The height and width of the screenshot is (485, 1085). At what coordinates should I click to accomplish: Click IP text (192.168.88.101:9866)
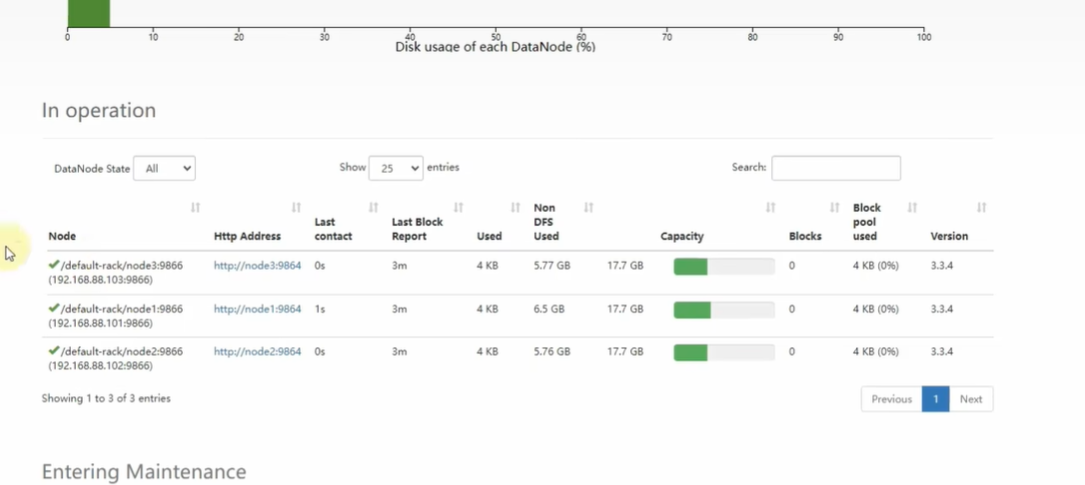[100, 323]
